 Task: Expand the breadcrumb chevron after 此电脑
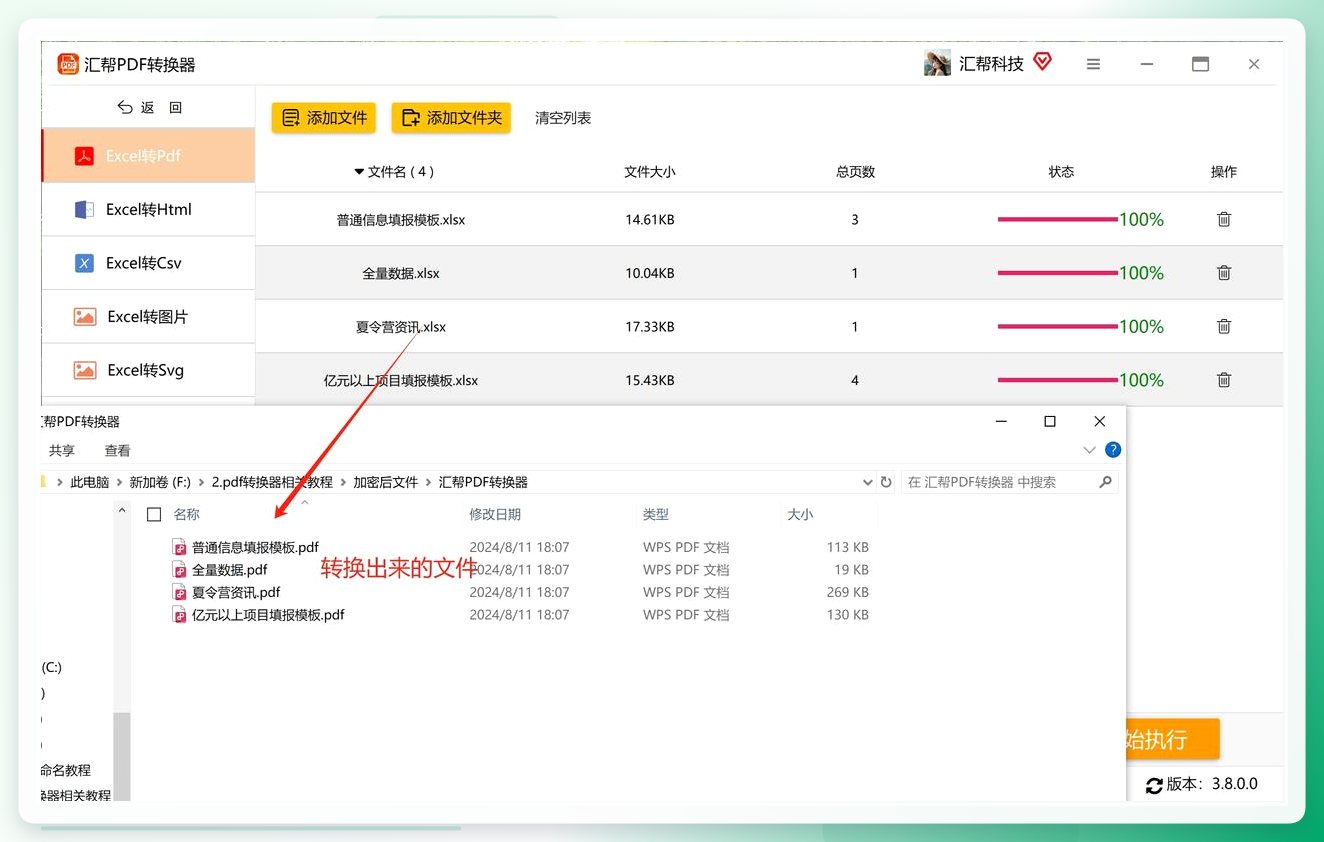click(x=119, y=482)
